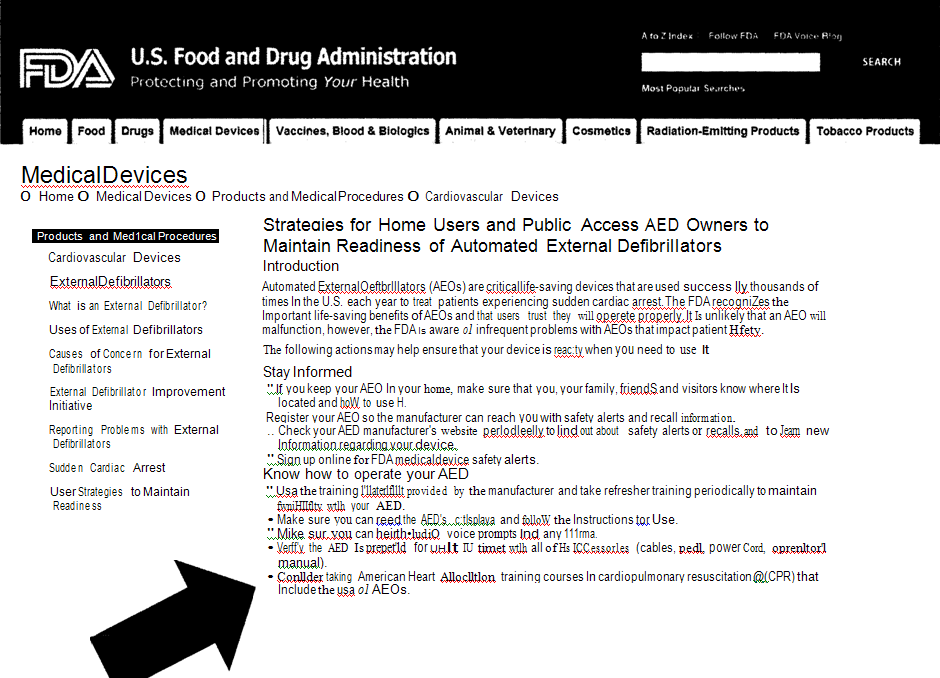
Task: Select the Drugs tab
Action: tap(137, 131)
